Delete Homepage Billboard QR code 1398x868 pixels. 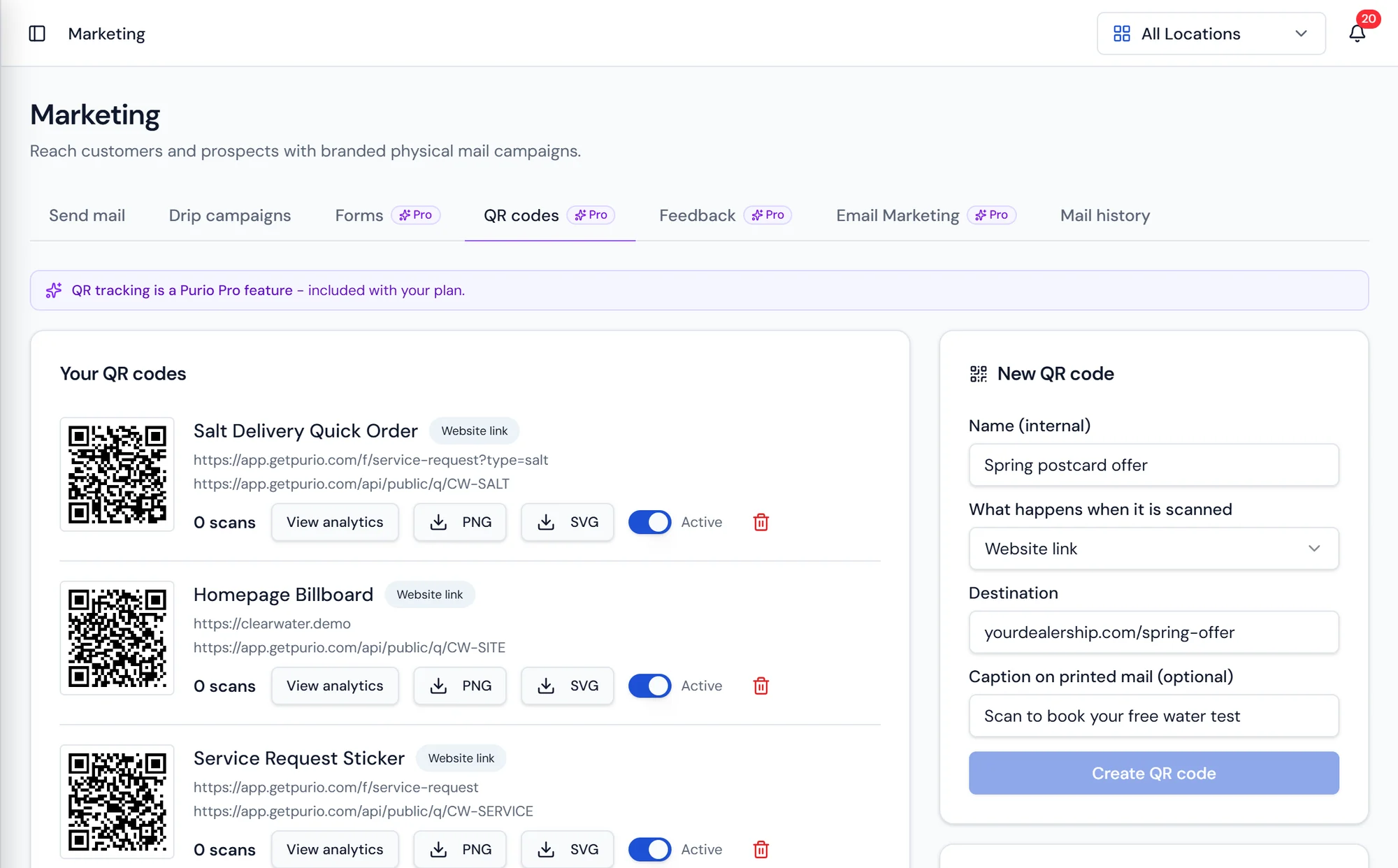pyautogui.click(x=761, y=686)
